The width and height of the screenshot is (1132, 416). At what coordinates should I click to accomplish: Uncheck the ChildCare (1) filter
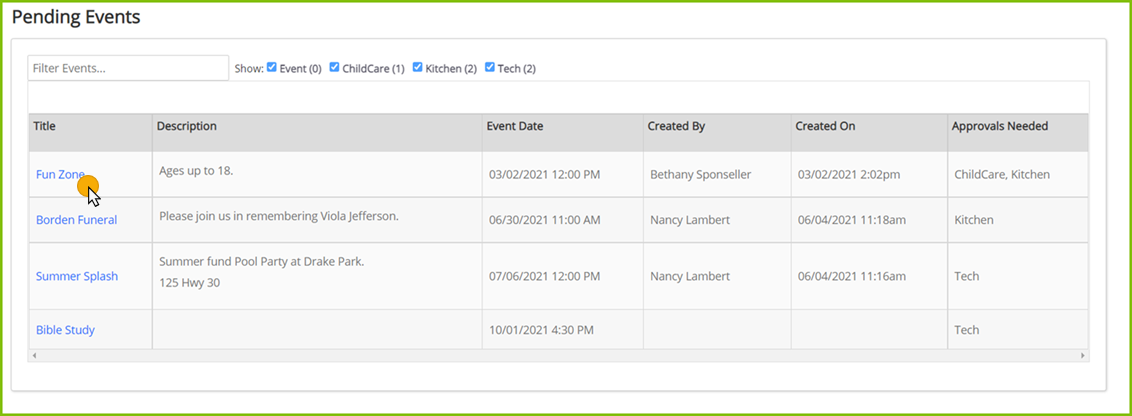click(x=335, y=68)
